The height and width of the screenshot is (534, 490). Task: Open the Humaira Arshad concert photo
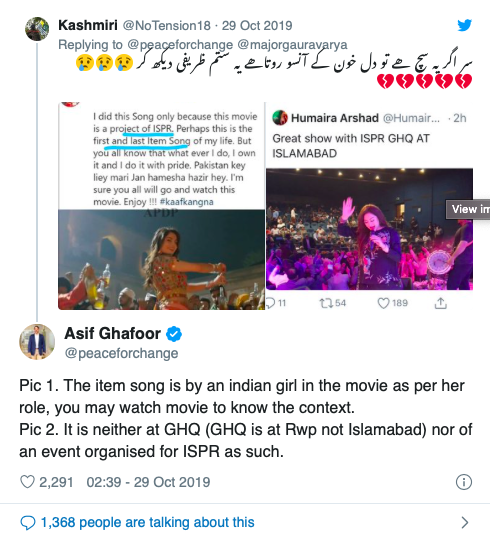pos(369,229)
